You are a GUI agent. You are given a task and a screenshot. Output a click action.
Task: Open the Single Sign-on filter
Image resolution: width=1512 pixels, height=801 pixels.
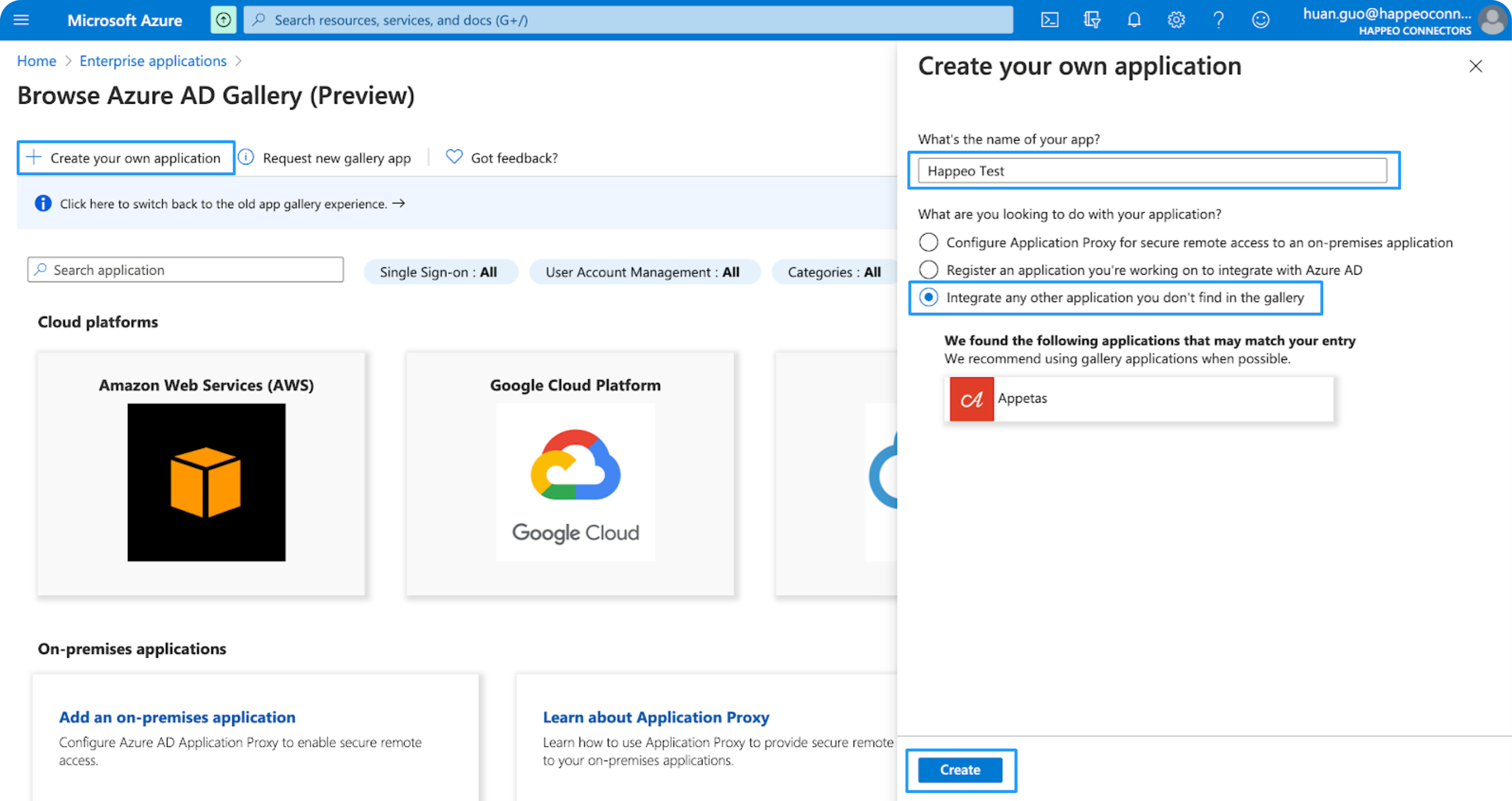point(440,272)
